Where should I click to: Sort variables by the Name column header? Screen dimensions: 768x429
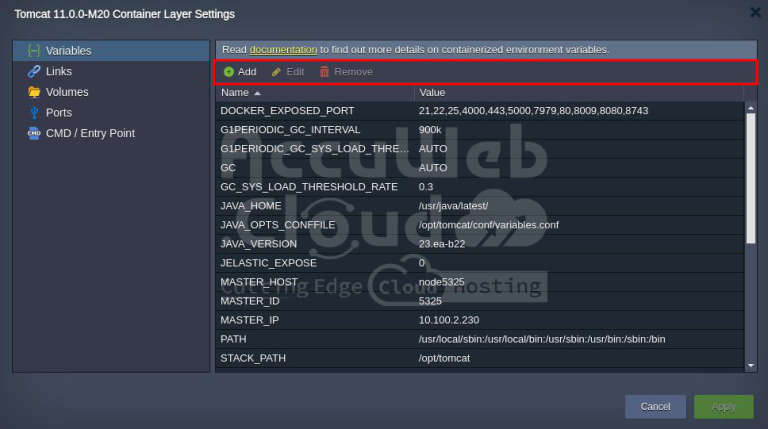235,92
